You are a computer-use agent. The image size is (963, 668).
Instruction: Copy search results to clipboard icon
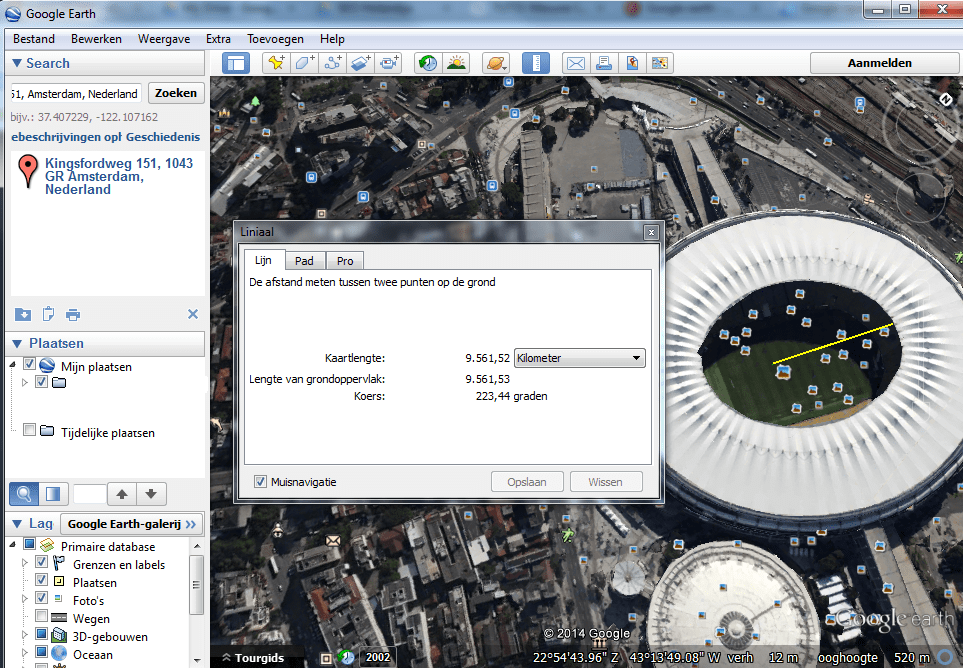click(48, 314)
